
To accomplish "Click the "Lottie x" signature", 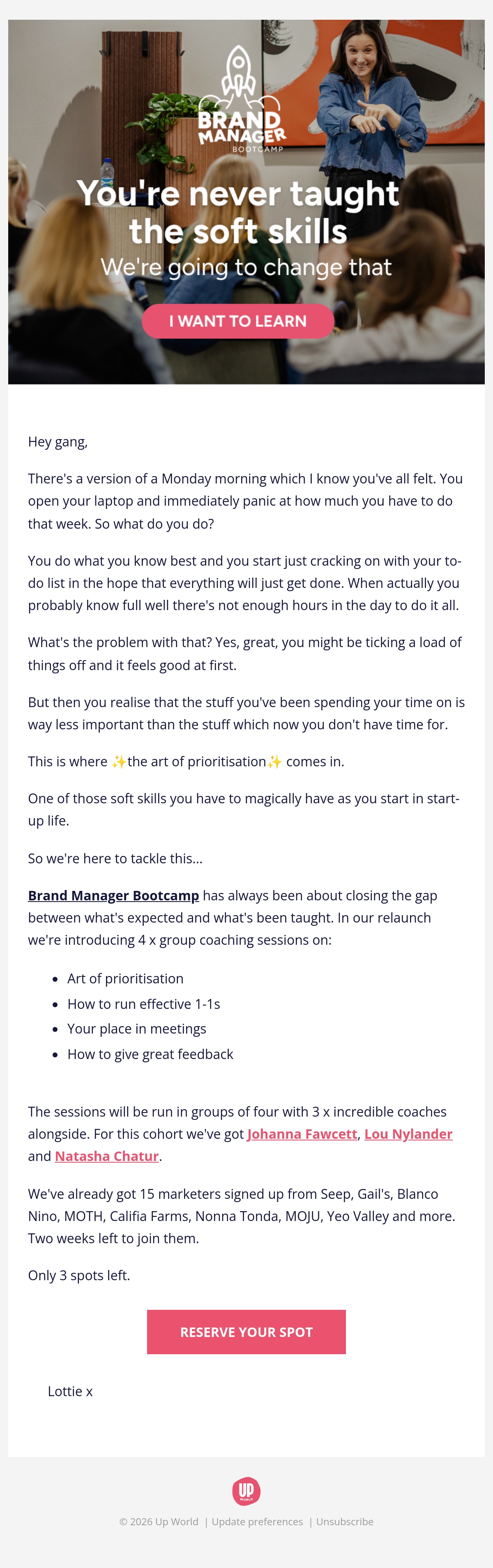I will (70, 1391).
